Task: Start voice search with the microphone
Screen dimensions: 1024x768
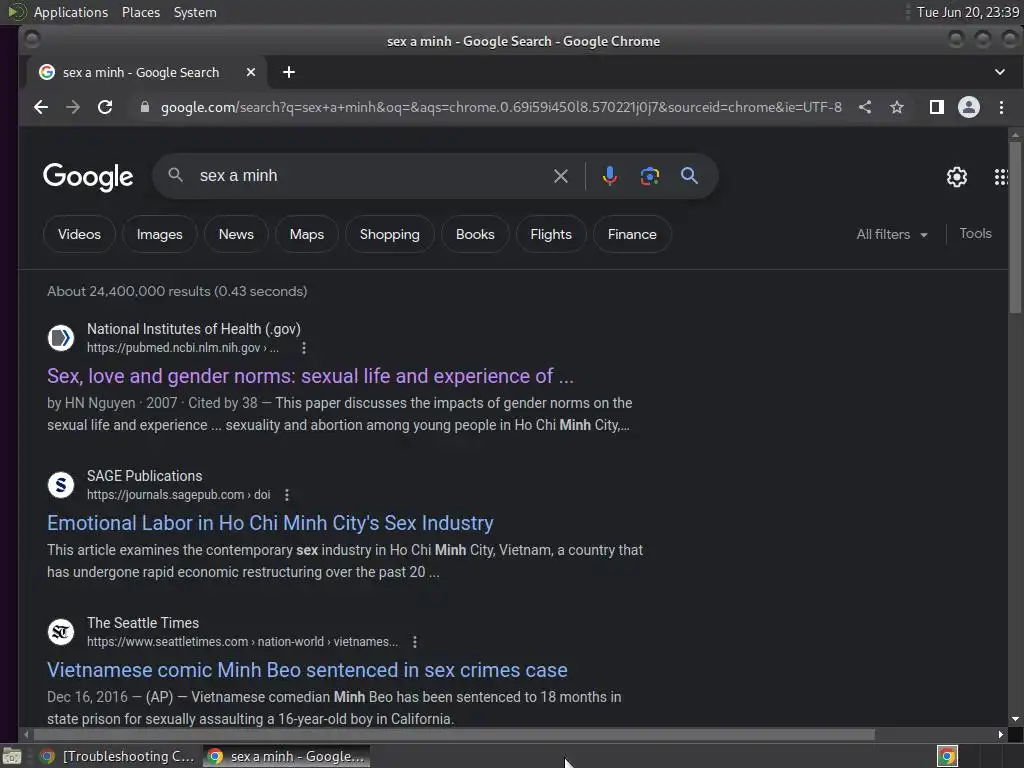Action: [609, 176]
